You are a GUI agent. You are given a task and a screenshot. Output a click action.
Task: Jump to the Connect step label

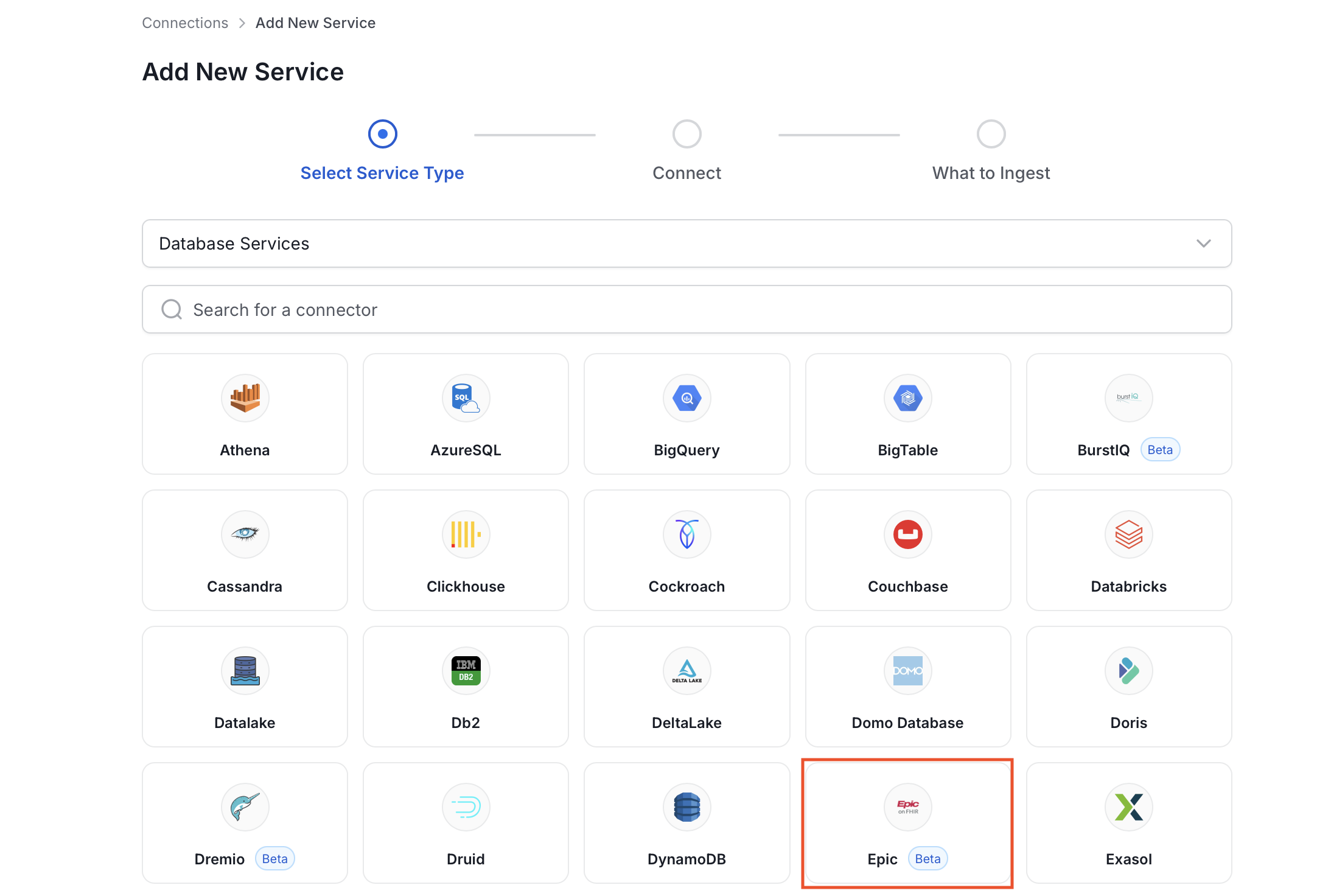686,173
